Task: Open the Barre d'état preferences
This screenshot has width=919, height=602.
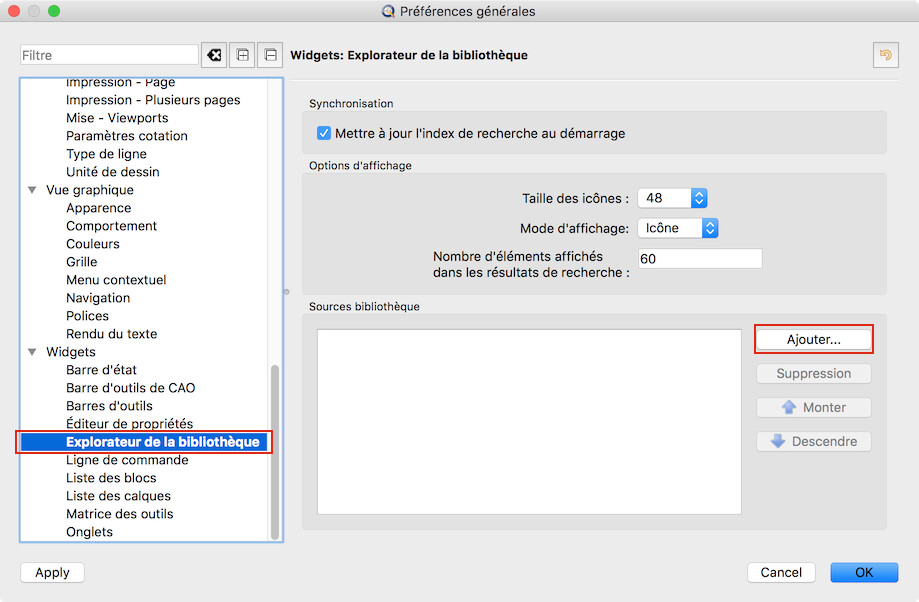Action: [109, 370]
